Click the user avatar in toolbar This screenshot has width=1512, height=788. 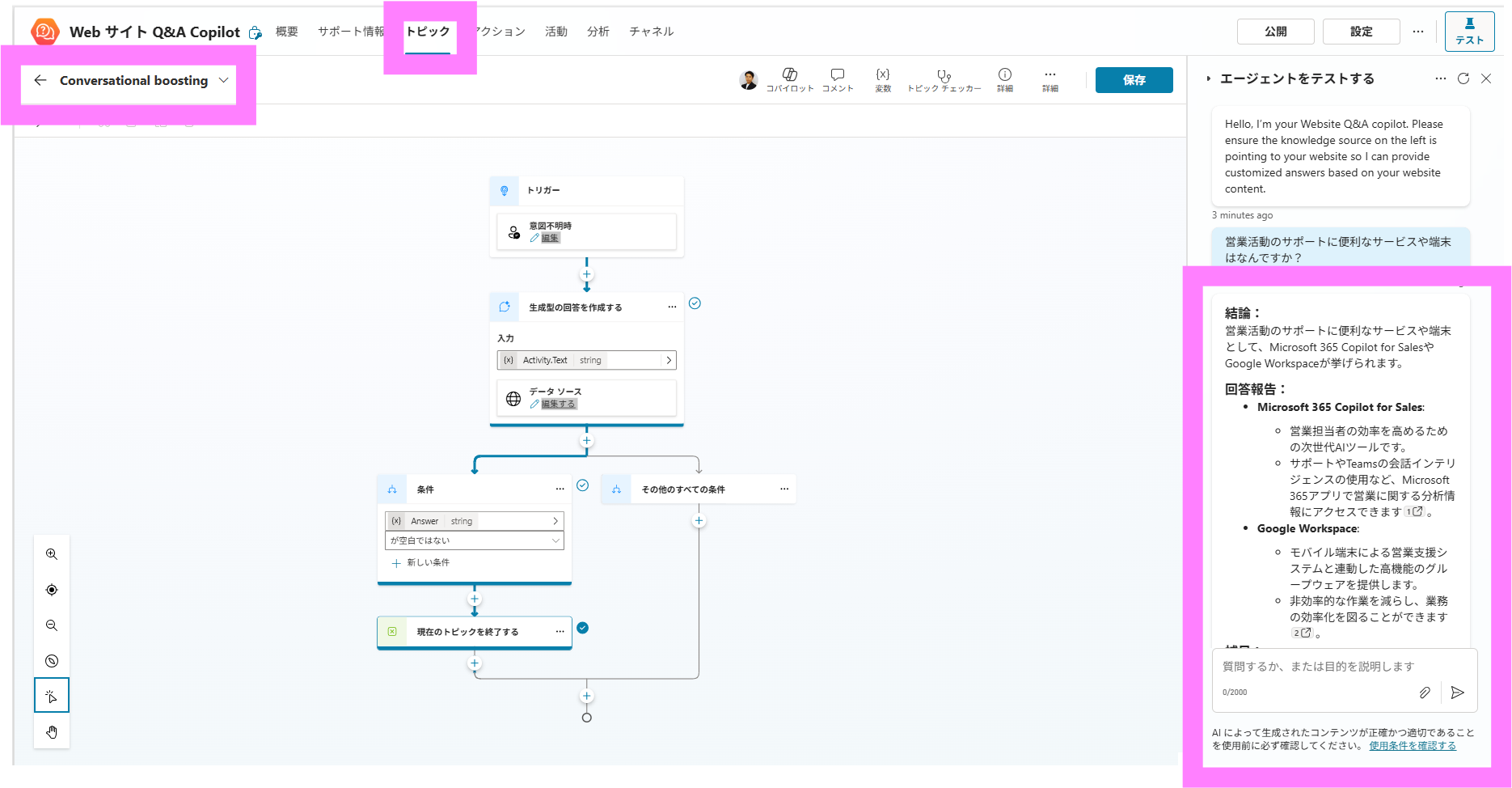(749, 79)
